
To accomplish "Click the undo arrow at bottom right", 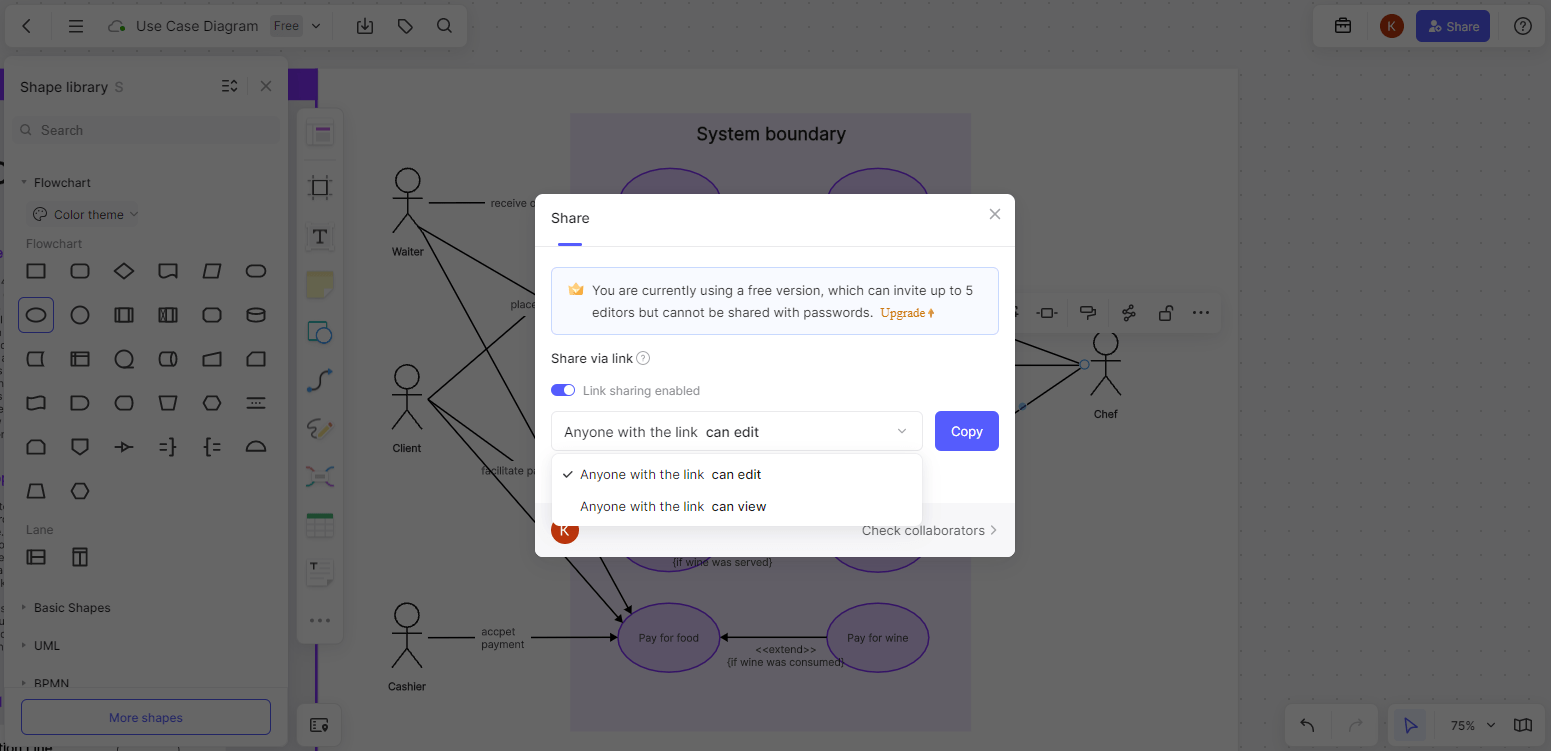I will 1306,725.
